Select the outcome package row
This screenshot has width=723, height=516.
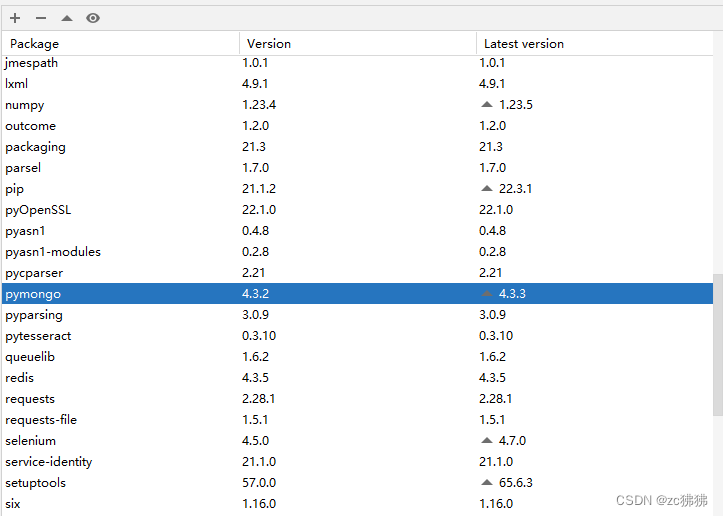[357, 126]
